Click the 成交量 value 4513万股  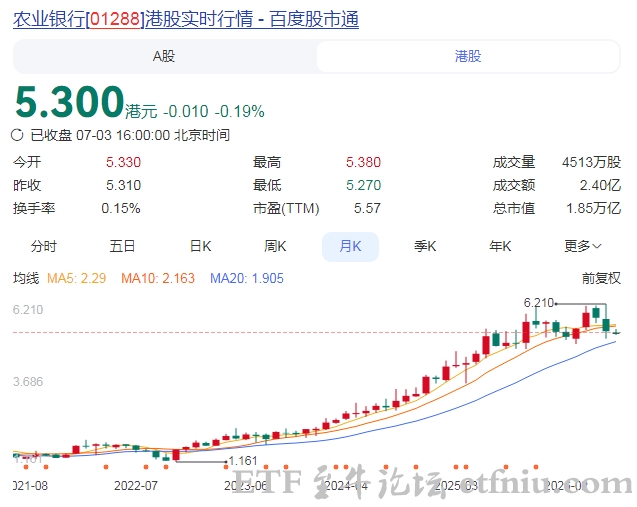click(x=592, y=162)
